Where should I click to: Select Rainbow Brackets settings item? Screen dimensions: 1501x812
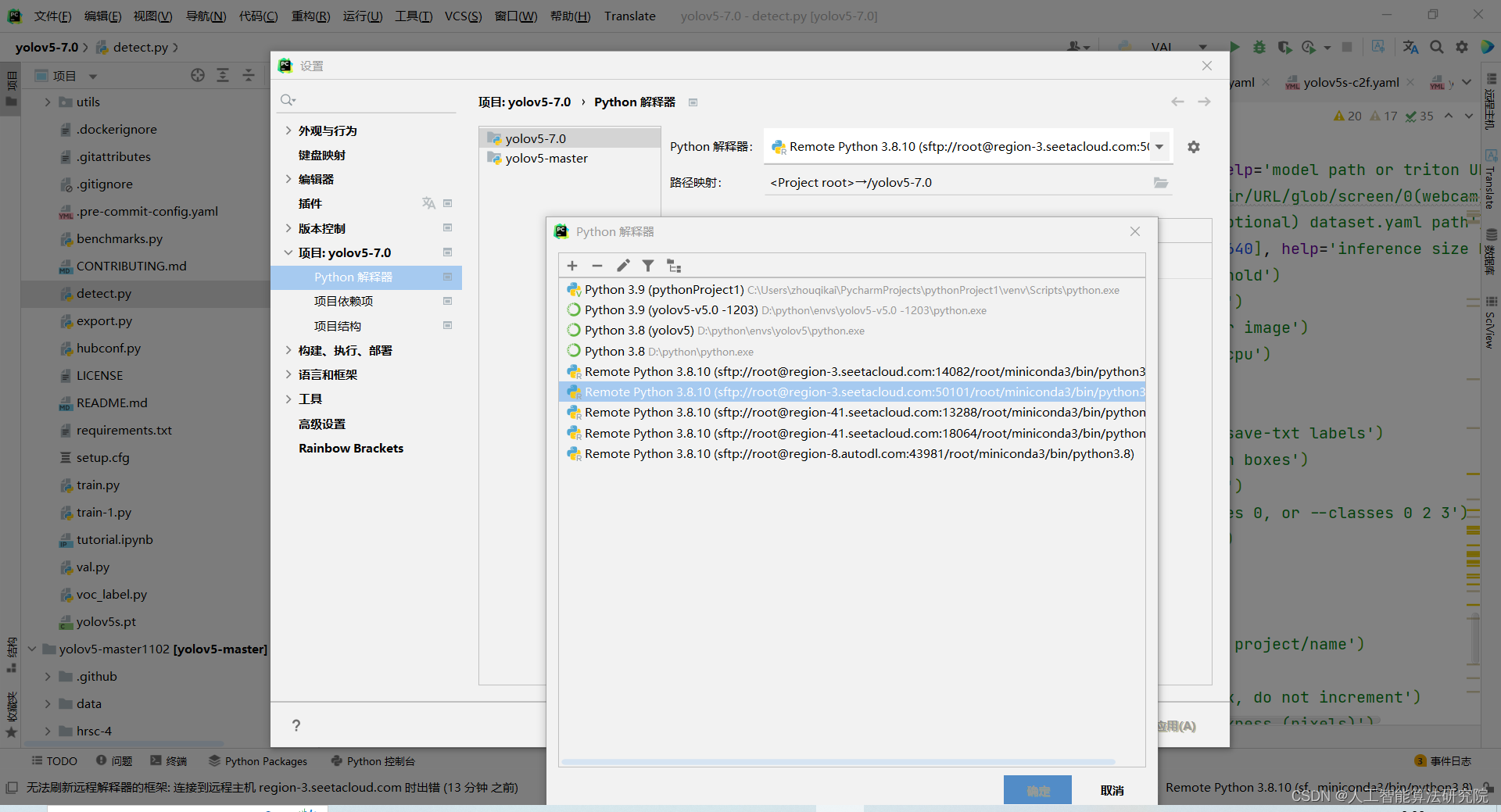click(x=351, y=448)
